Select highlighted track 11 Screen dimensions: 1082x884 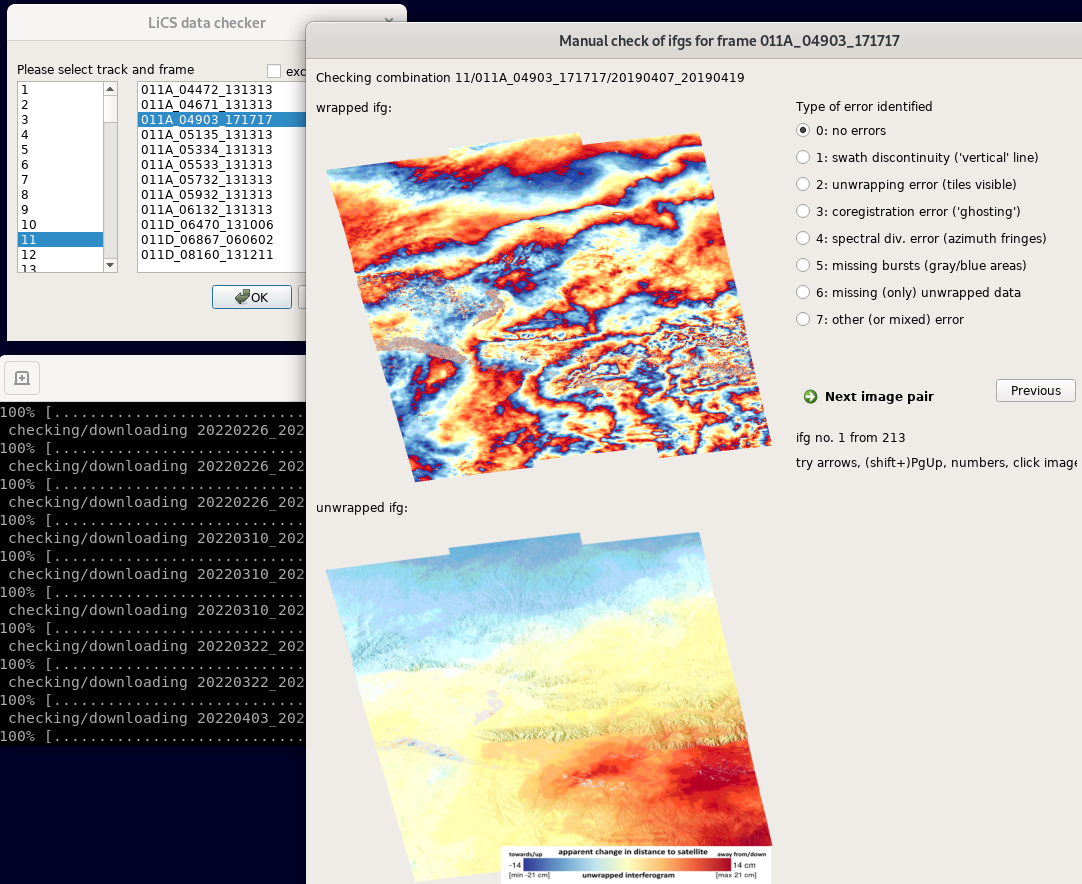60,239
